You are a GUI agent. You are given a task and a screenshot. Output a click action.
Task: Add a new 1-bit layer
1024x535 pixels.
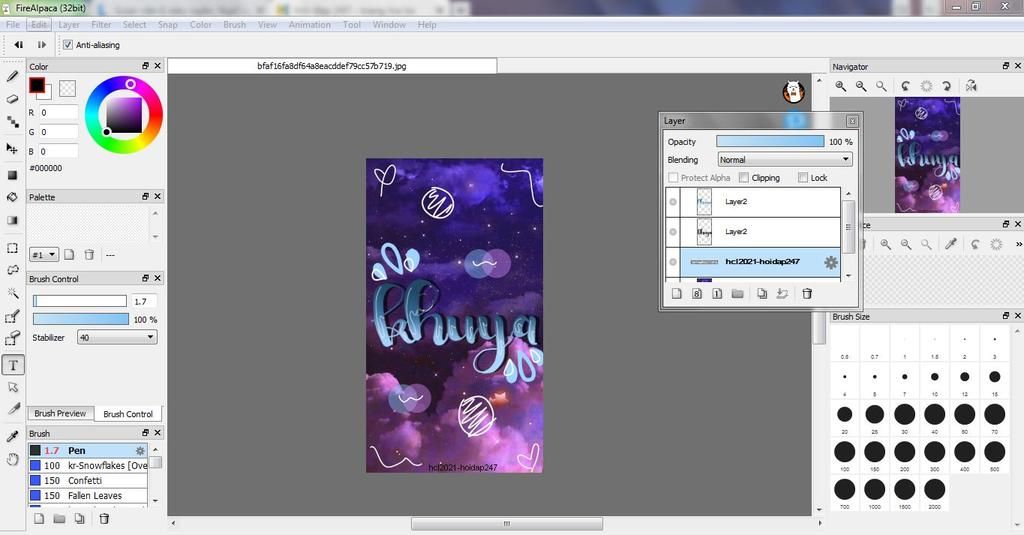[717, 294]
